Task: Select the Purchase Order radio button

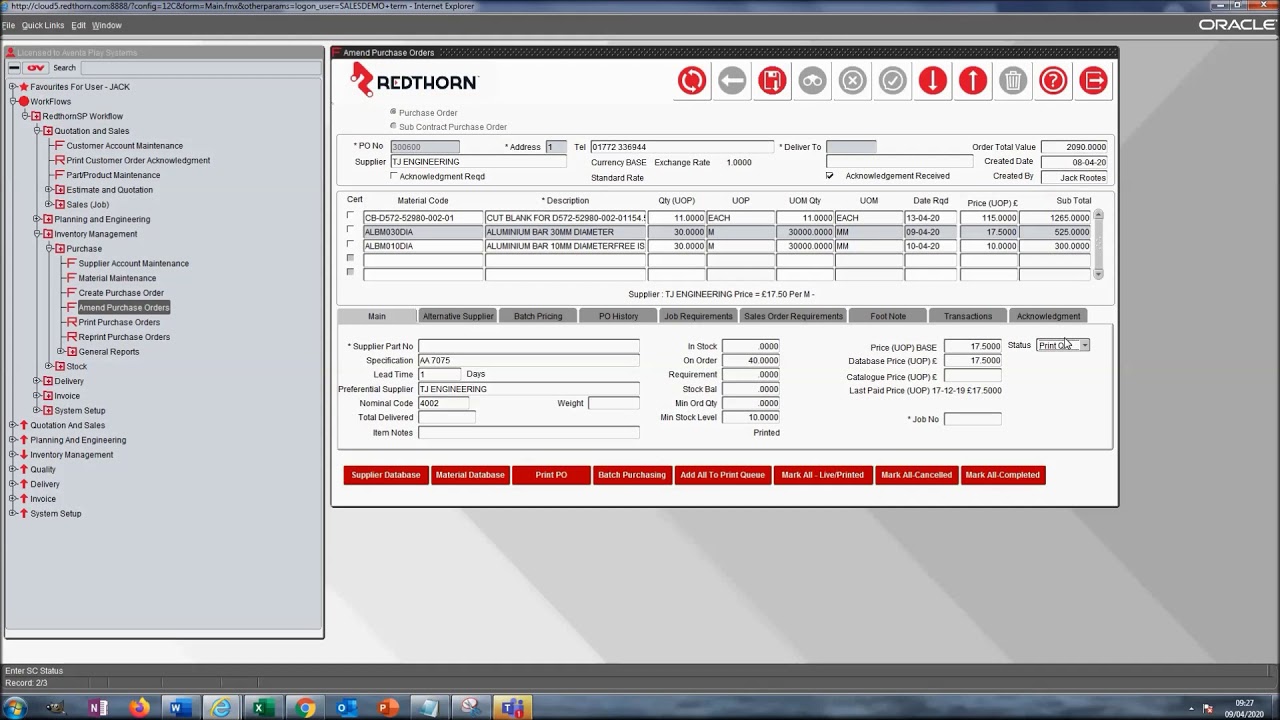Action: [x=393, y=112]
